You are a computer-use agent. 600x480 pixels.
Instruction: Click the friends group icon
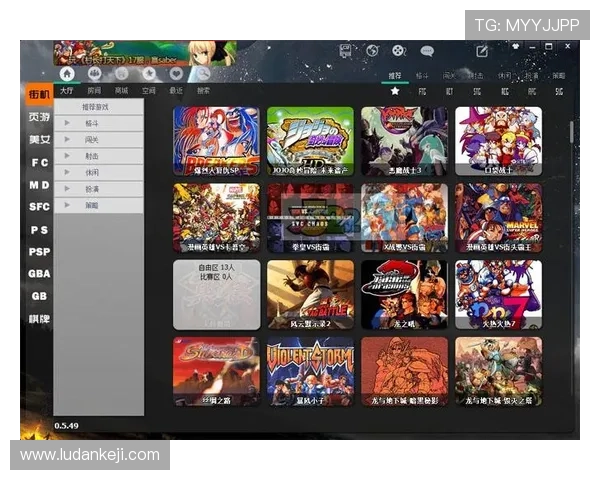coord(95,73)
